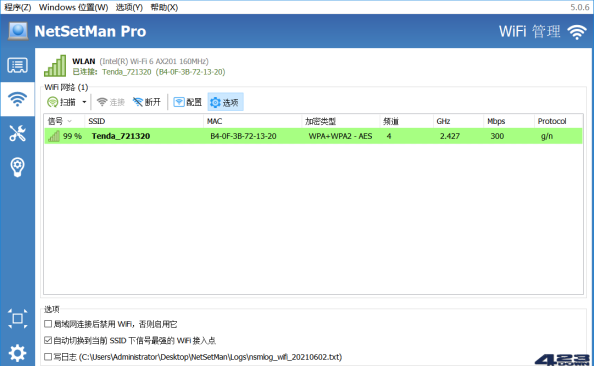Viewport: 594px width, 366px height.
Task: Click the 断开 disconnect button
Action: point(147,102)
